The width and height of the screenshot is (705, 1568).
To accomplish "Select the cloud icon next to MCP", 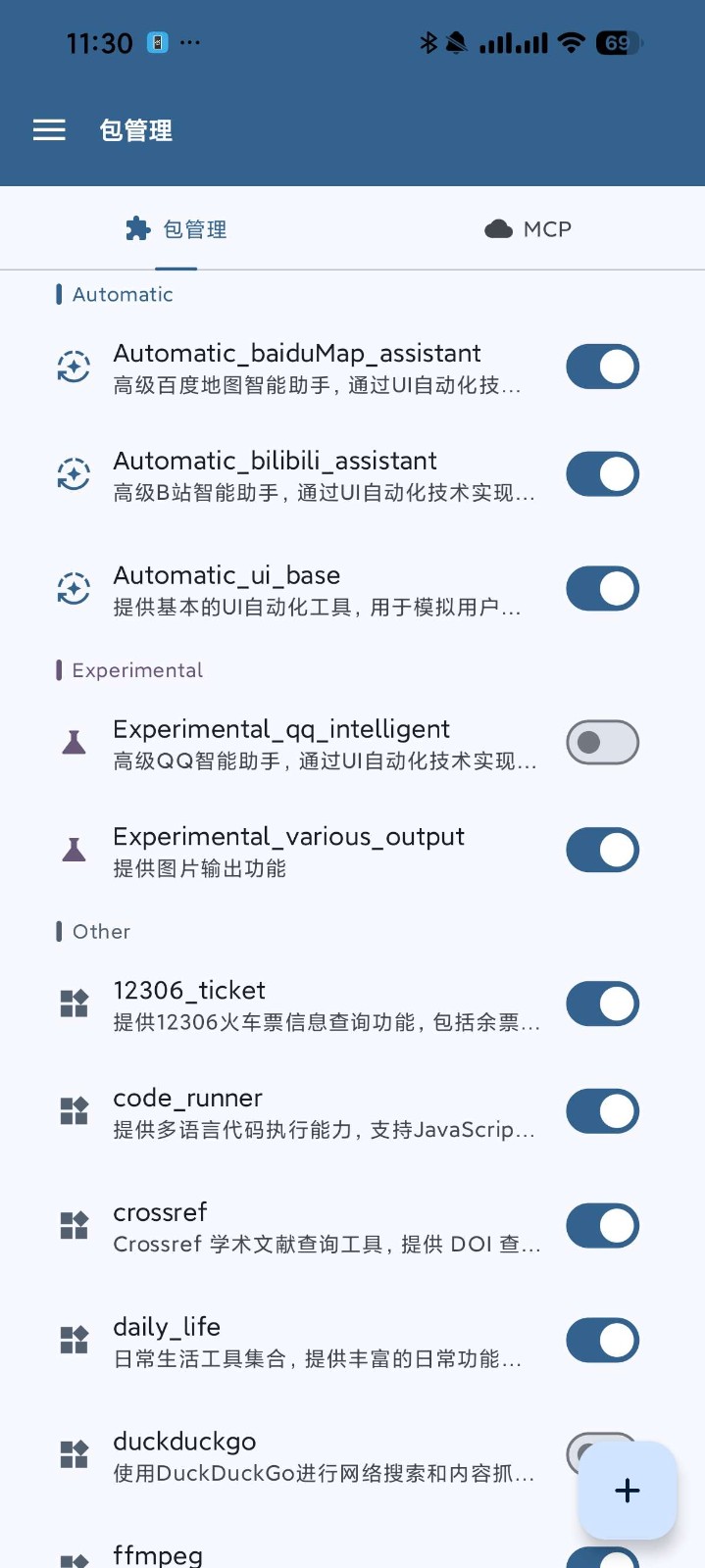I will (x=496, y=228).
